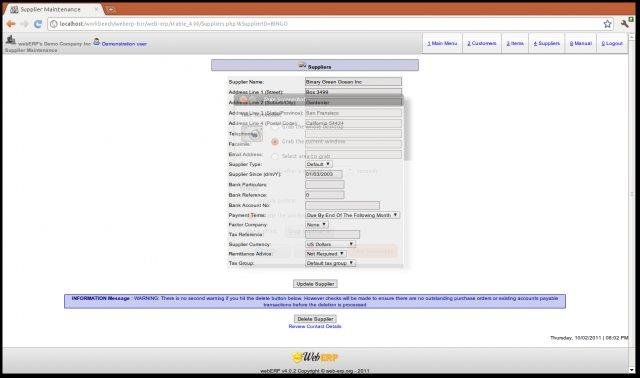Viewport: 640px width, 378px height.
Task: Click the browser address bar URL
Action: pos(173,24)
